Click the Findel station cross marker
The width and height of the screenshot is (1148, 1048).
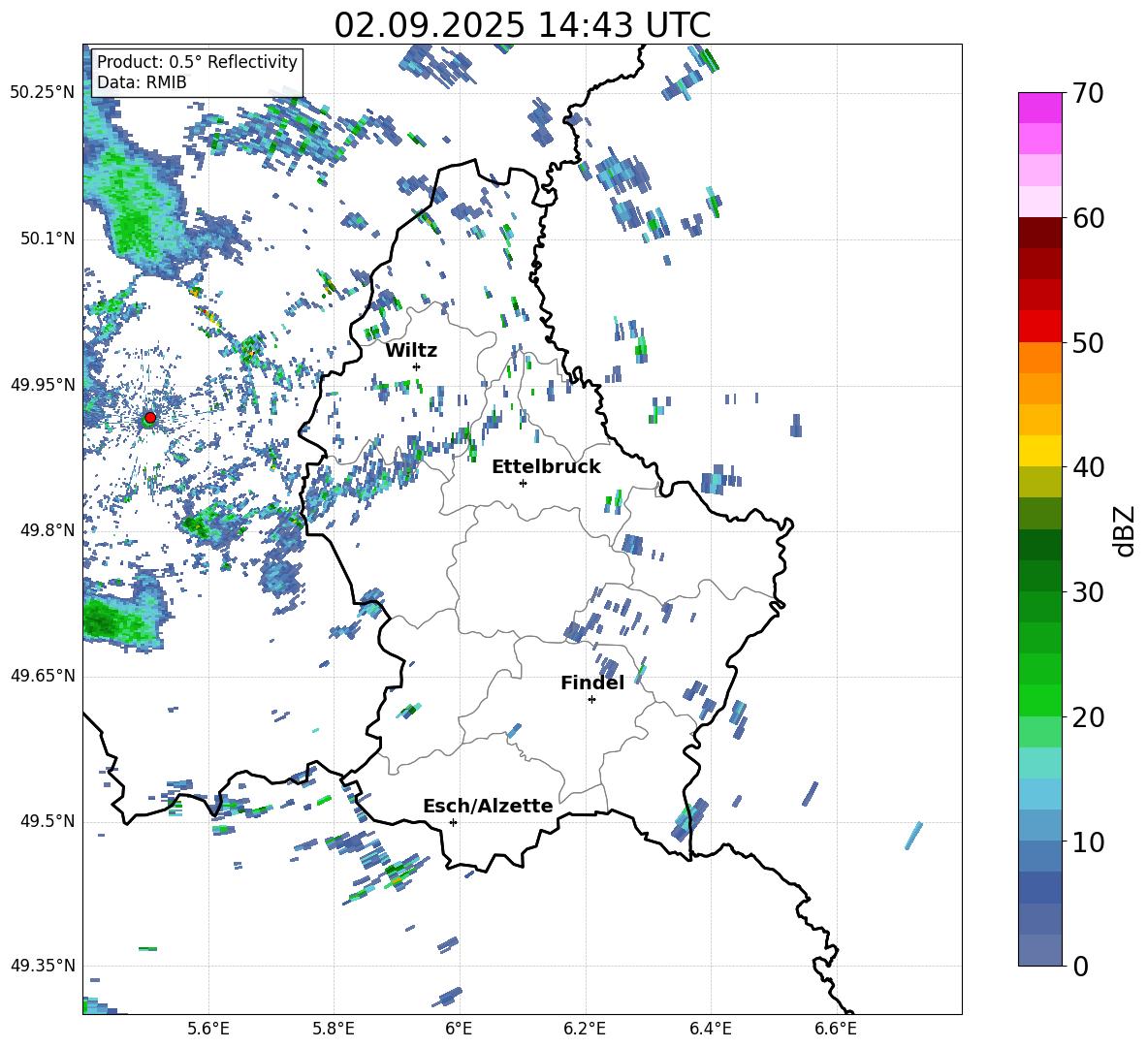tap(591, 700)
